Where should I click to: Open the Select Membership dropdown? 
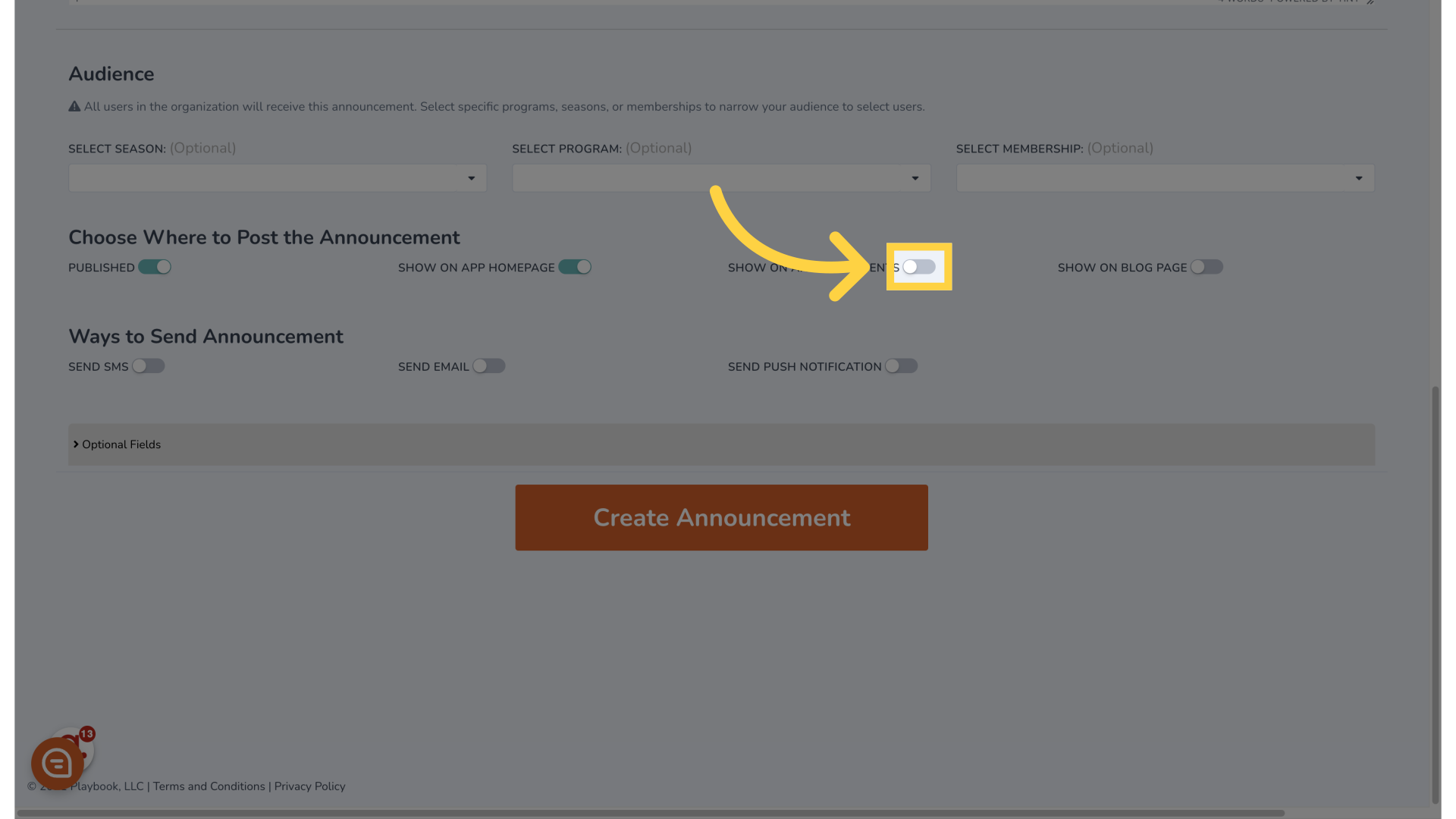(1166, 178)
